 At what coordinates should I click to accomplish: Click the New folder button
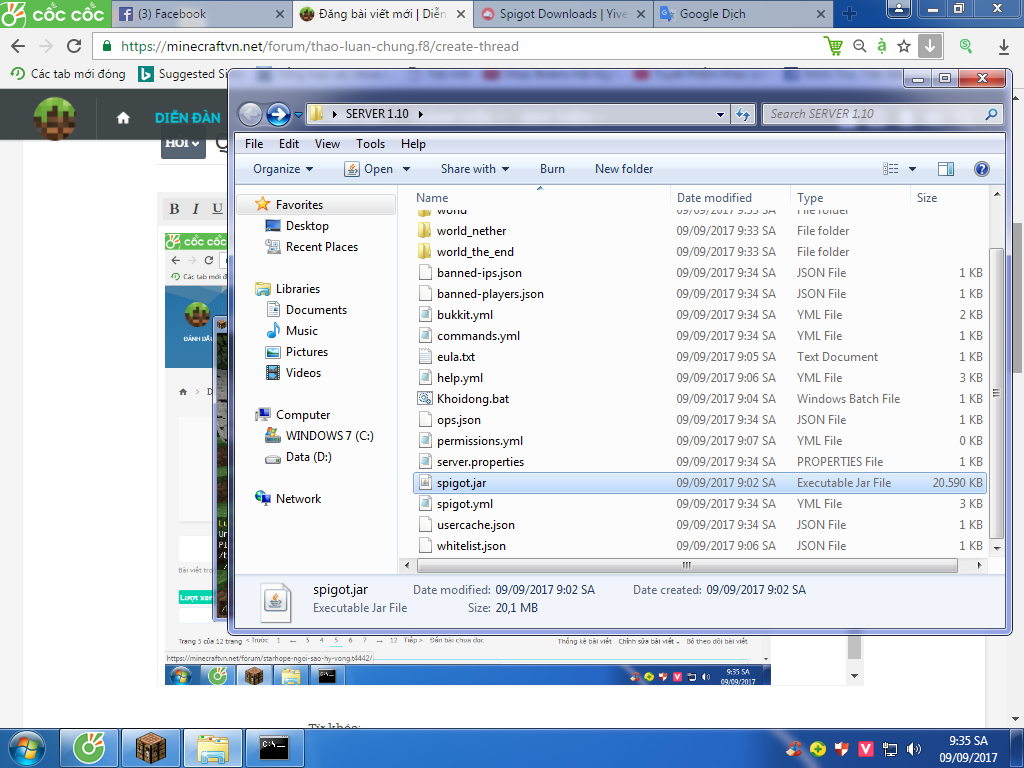(624, 169)
